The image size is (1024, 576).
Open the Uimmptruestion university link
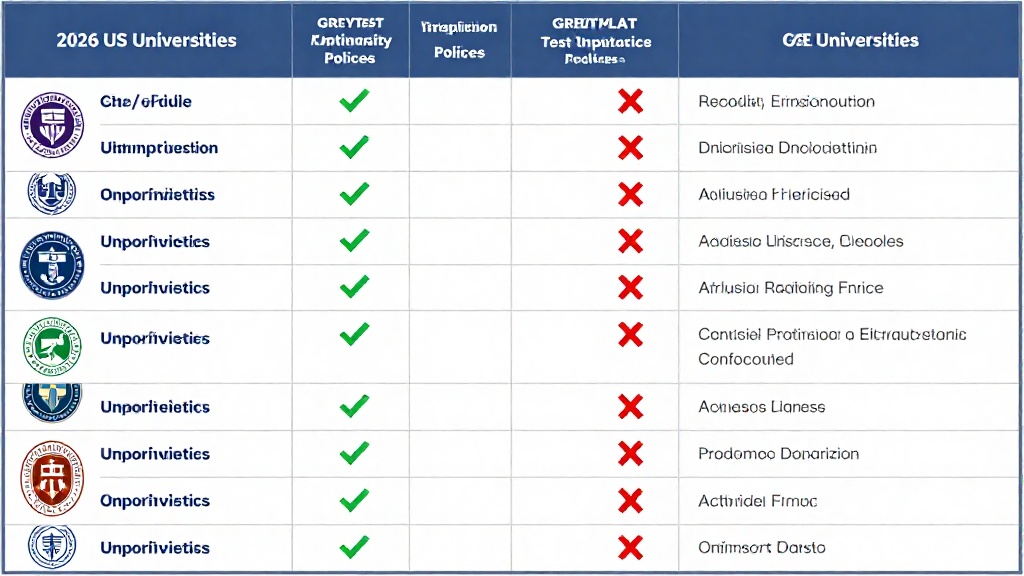(159, 148)
